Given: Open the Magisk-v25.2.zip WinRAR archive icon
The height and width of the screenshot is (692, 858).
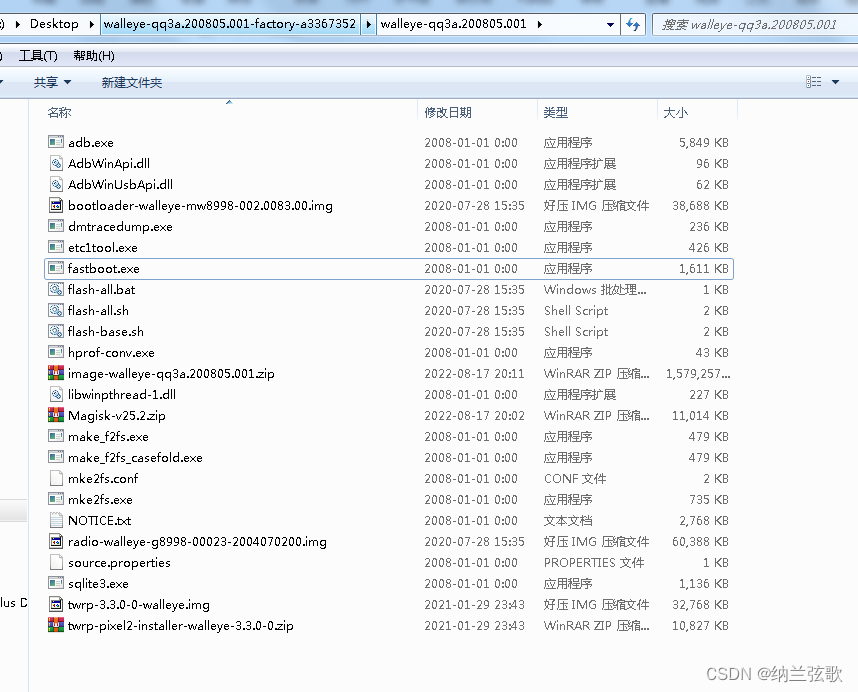Looking at the screenshot, I should coord(54,415).
